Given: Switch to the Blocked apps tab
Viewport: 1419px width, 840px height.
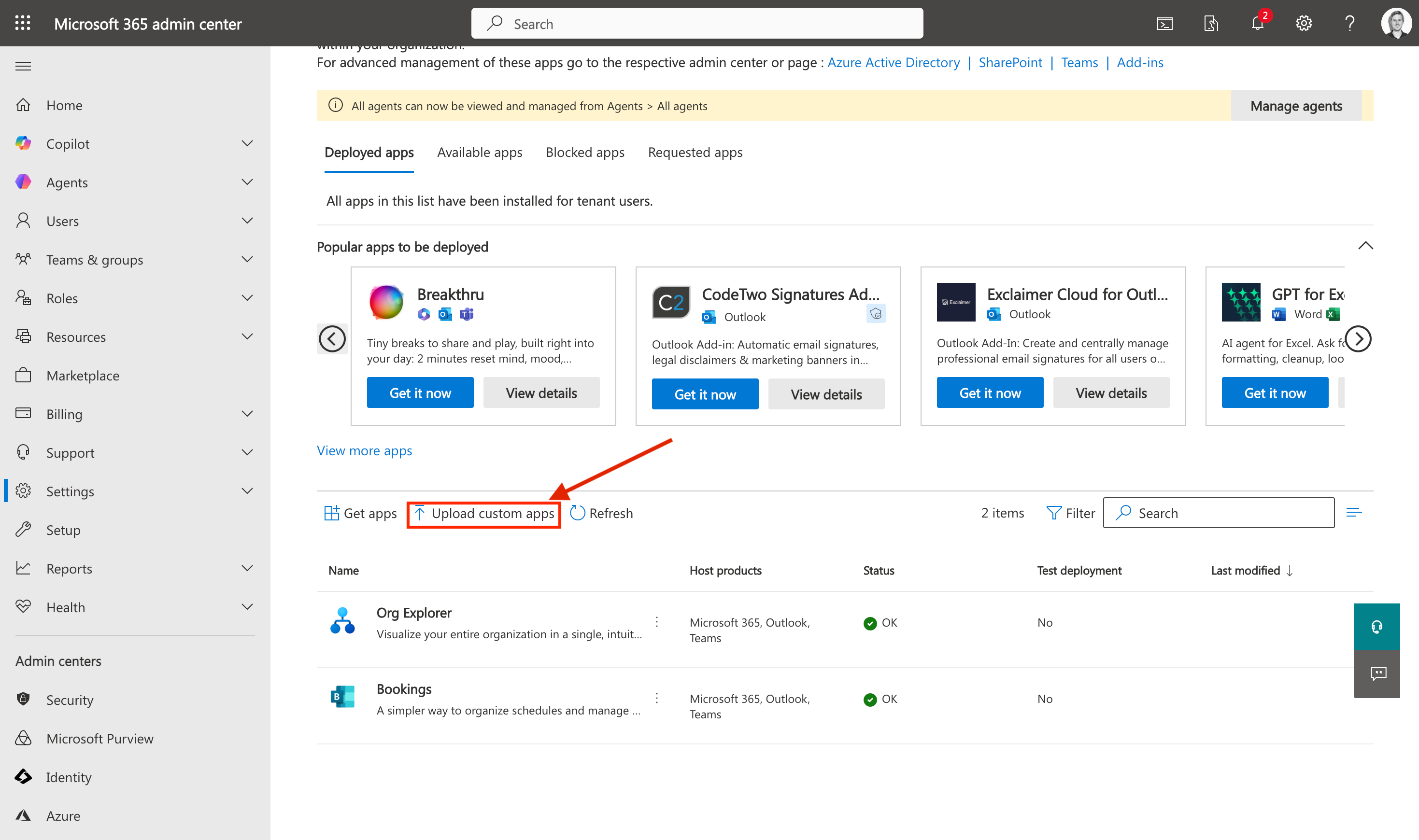Looking at the screenshot, I should click(585, 152).
